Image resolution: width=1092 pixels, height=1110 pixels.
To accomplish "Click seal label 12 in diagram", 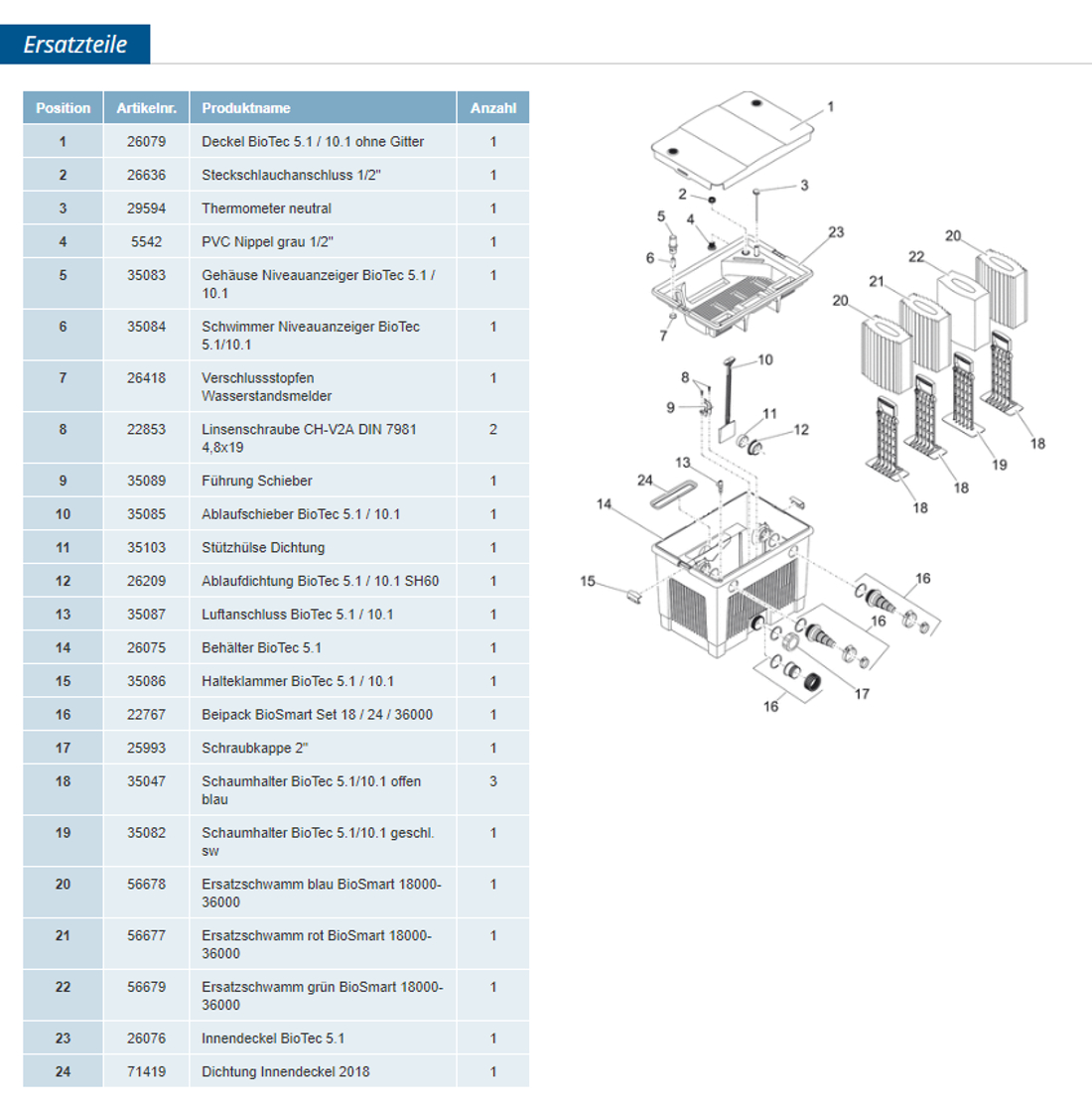I will click(800, 430).
